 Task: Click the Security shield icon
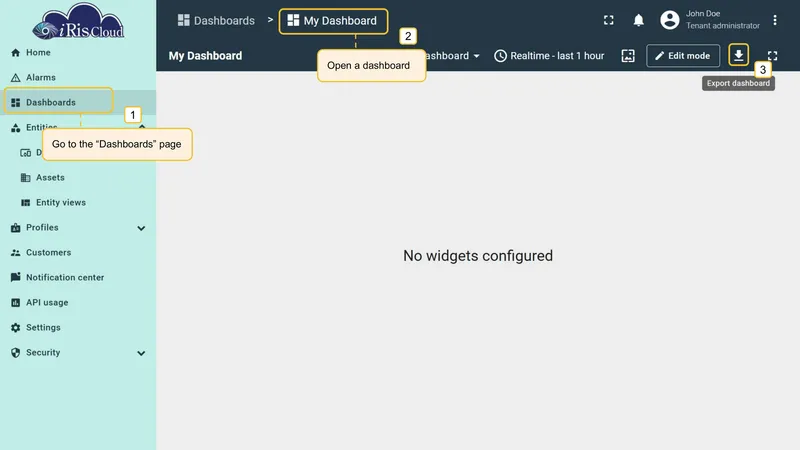pos(16,353)
